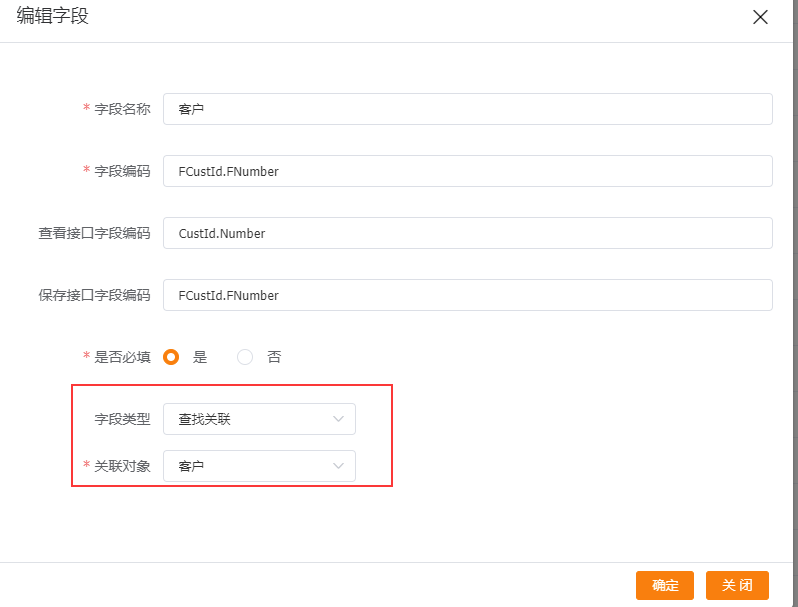Click the 否 option text

[x=274, y=357]
